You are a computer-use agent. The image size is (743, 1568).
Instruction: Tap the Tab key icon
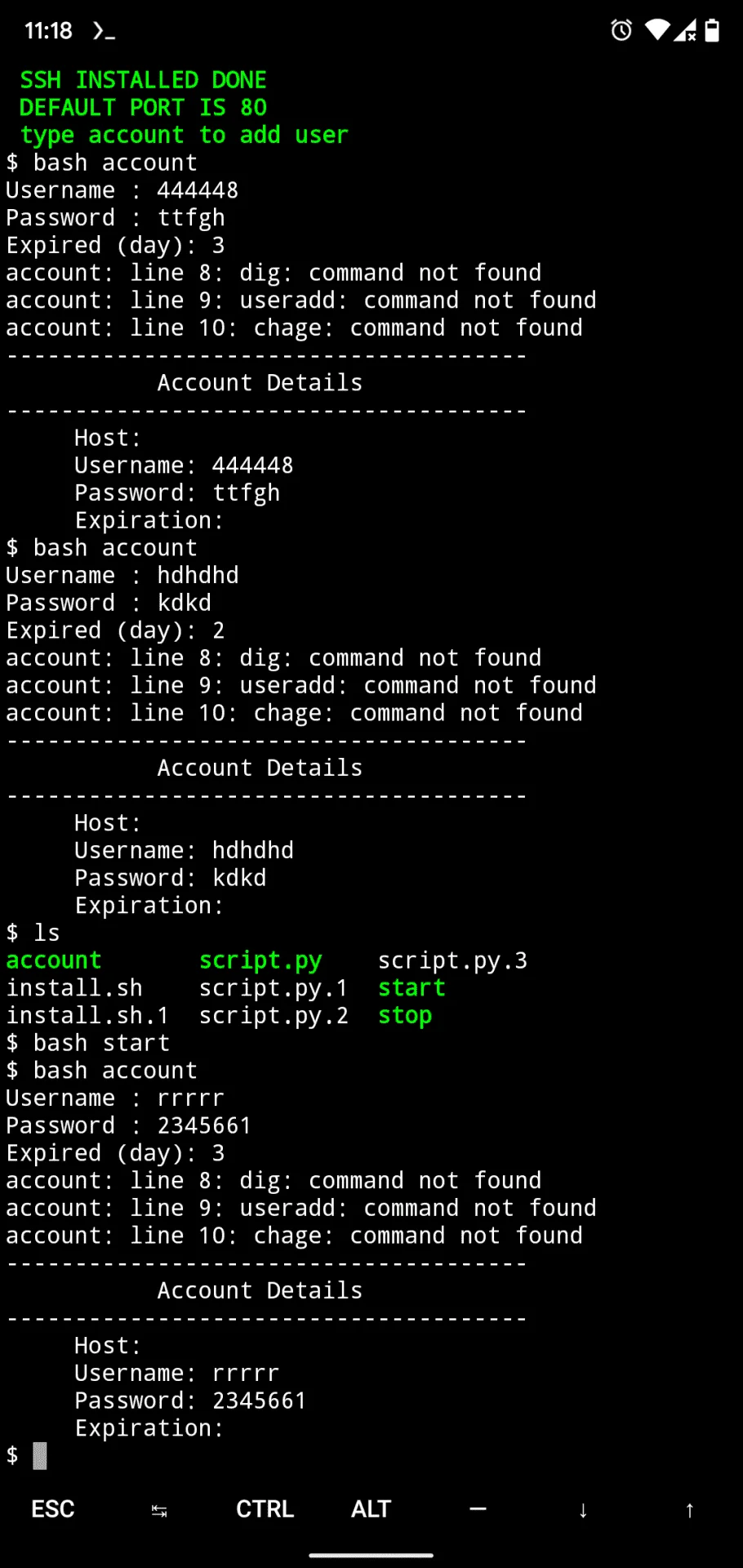point(159,1511)
